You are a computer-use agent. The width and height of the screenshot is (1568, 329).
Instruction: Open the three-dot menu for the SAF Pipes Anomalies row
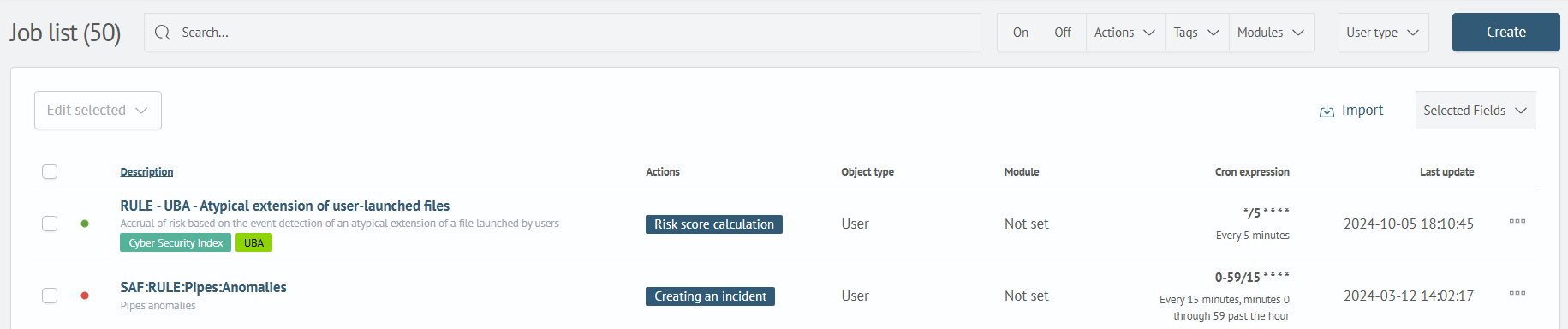click(x=1517, y=293)
